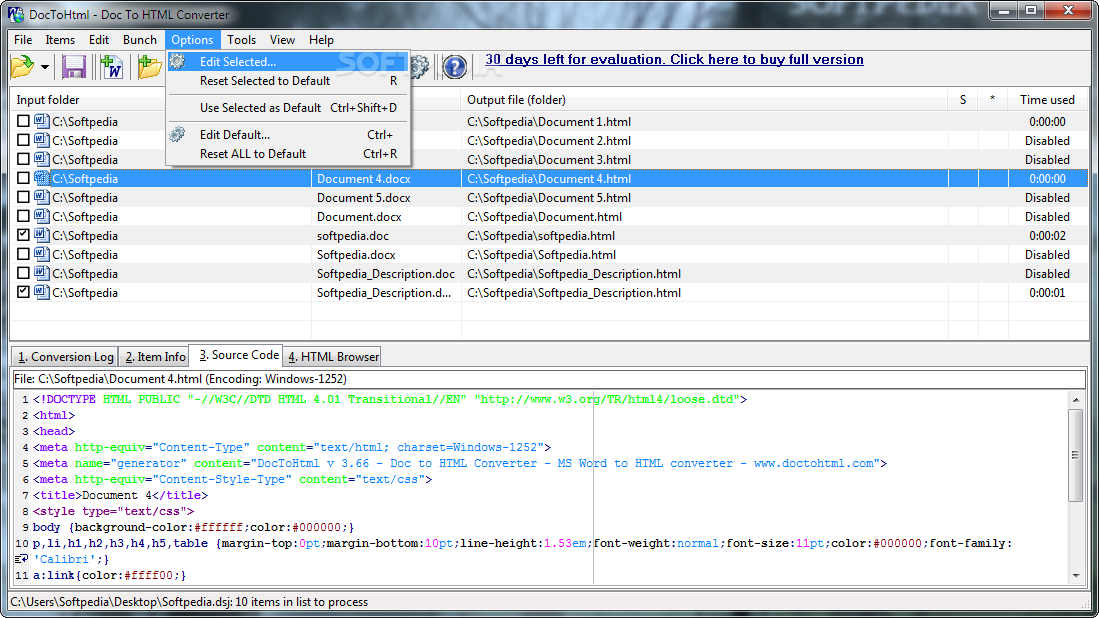Open the File menu
Image resolution: width=1099 pixels, height=618 pixels.
point(23,40)
